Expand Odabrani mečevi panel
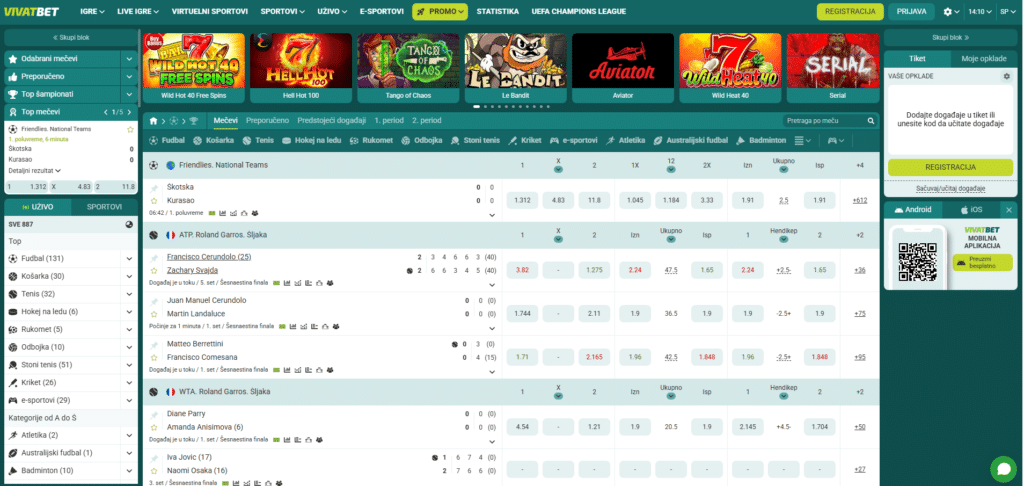 click(x=129, y=59)
